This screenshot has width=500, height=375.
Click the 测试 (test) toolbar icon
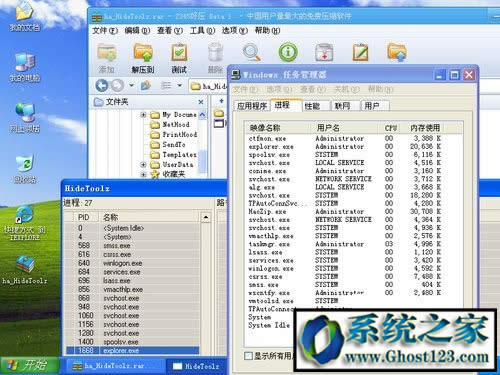(179, 53)
